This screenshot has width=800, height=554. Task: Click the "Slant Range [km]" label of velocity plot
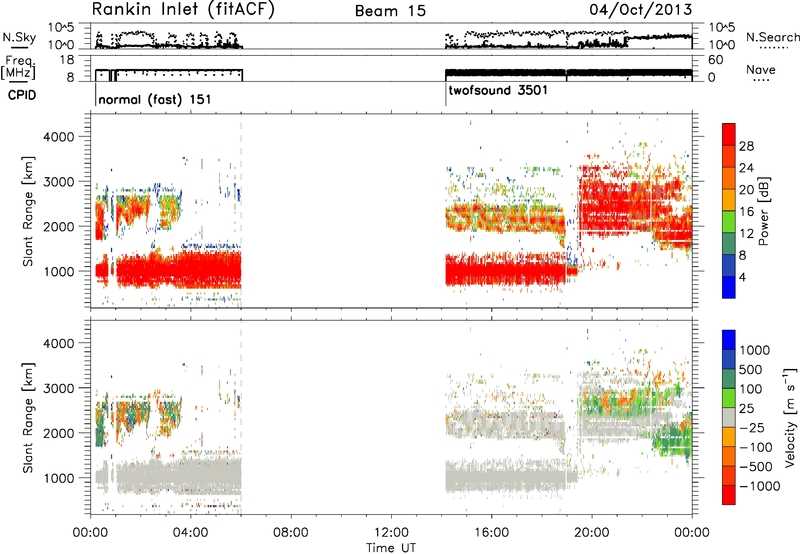[28, 417]
